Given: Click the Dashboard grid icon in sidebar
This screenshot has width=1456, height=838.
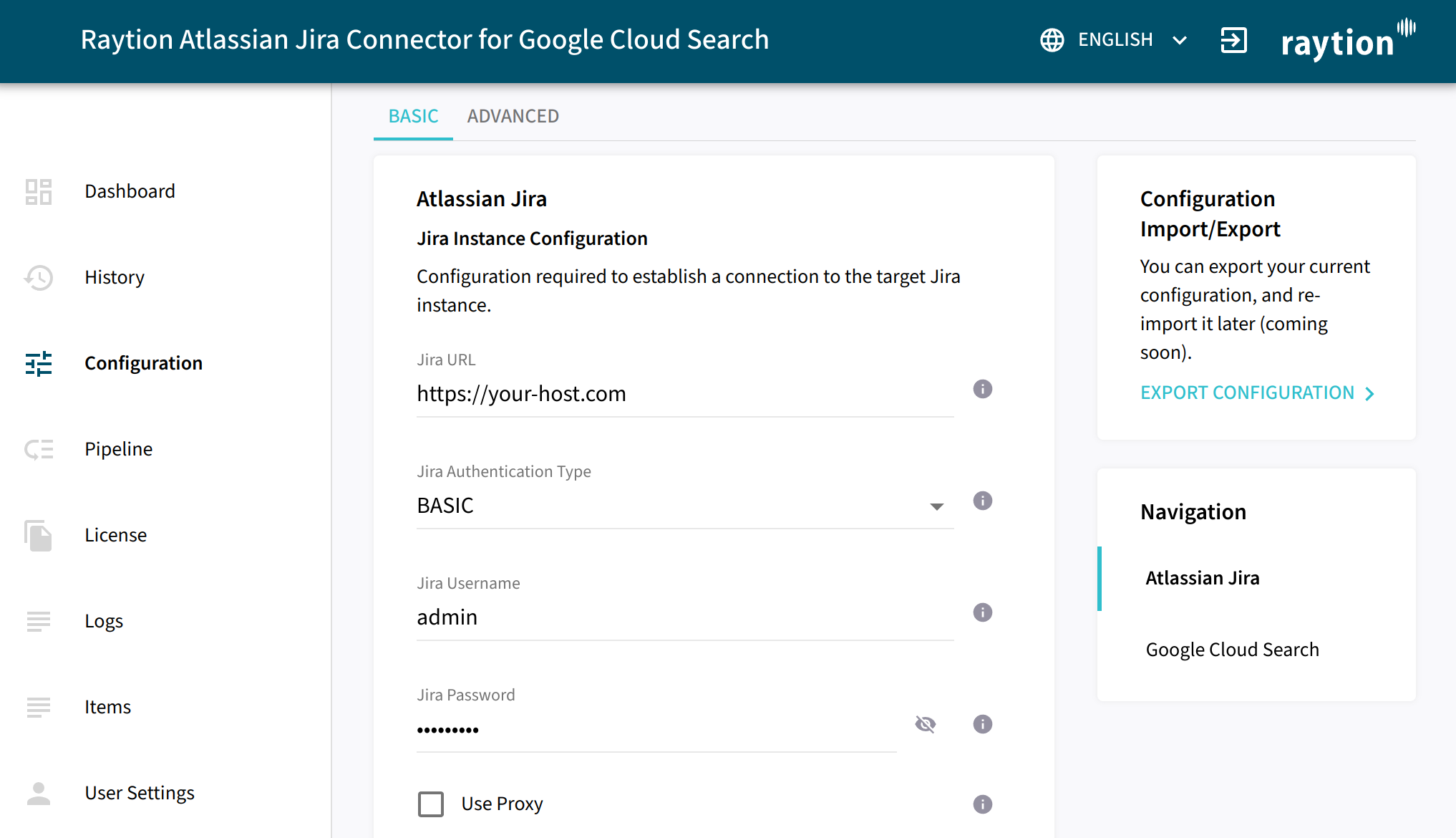Looking at the screenshot, I should tap(39, 191).
